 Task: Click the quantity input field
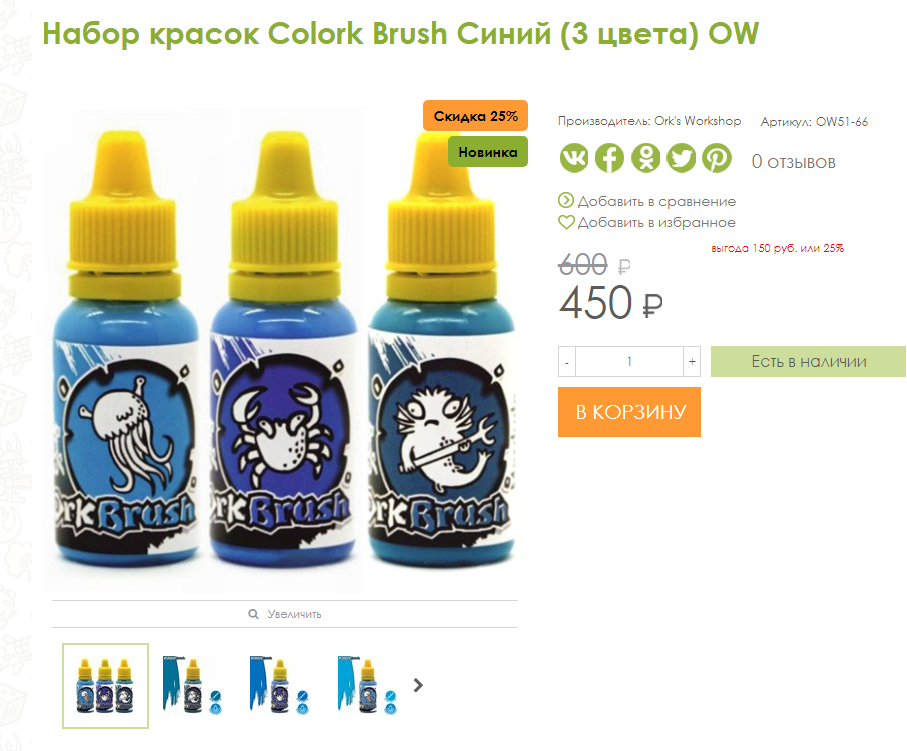(x=629, y=362)
